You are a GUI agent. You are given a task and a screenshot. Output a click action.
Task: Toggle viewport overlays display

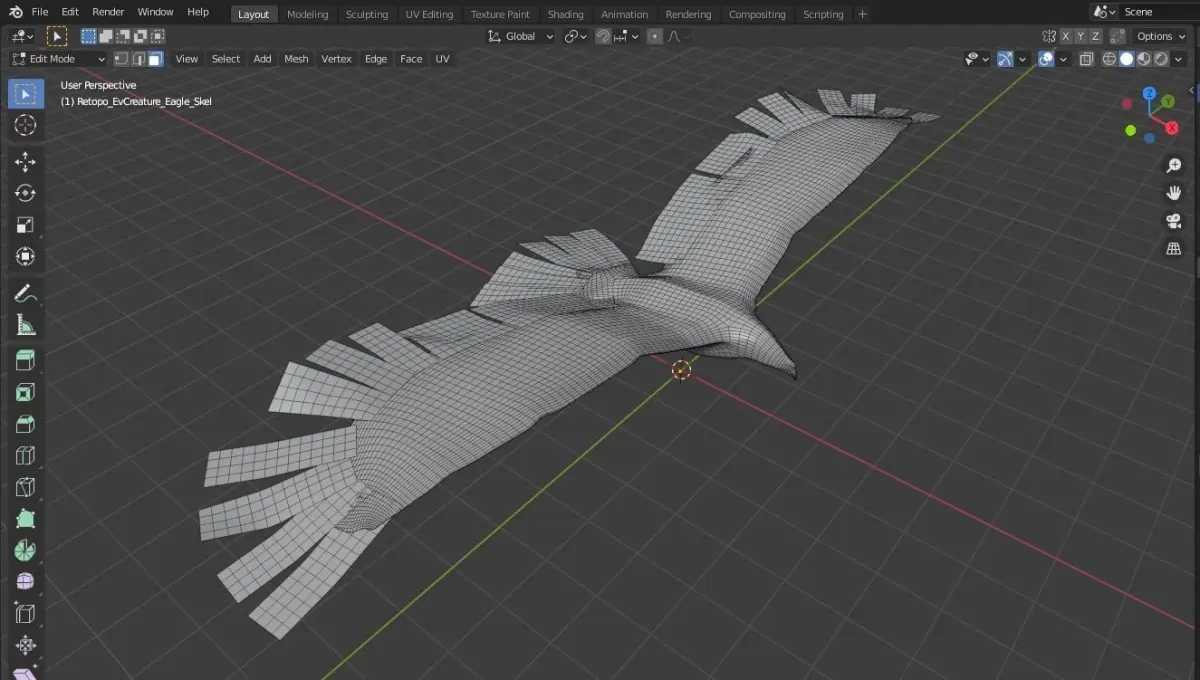[x=1046, y=59]
